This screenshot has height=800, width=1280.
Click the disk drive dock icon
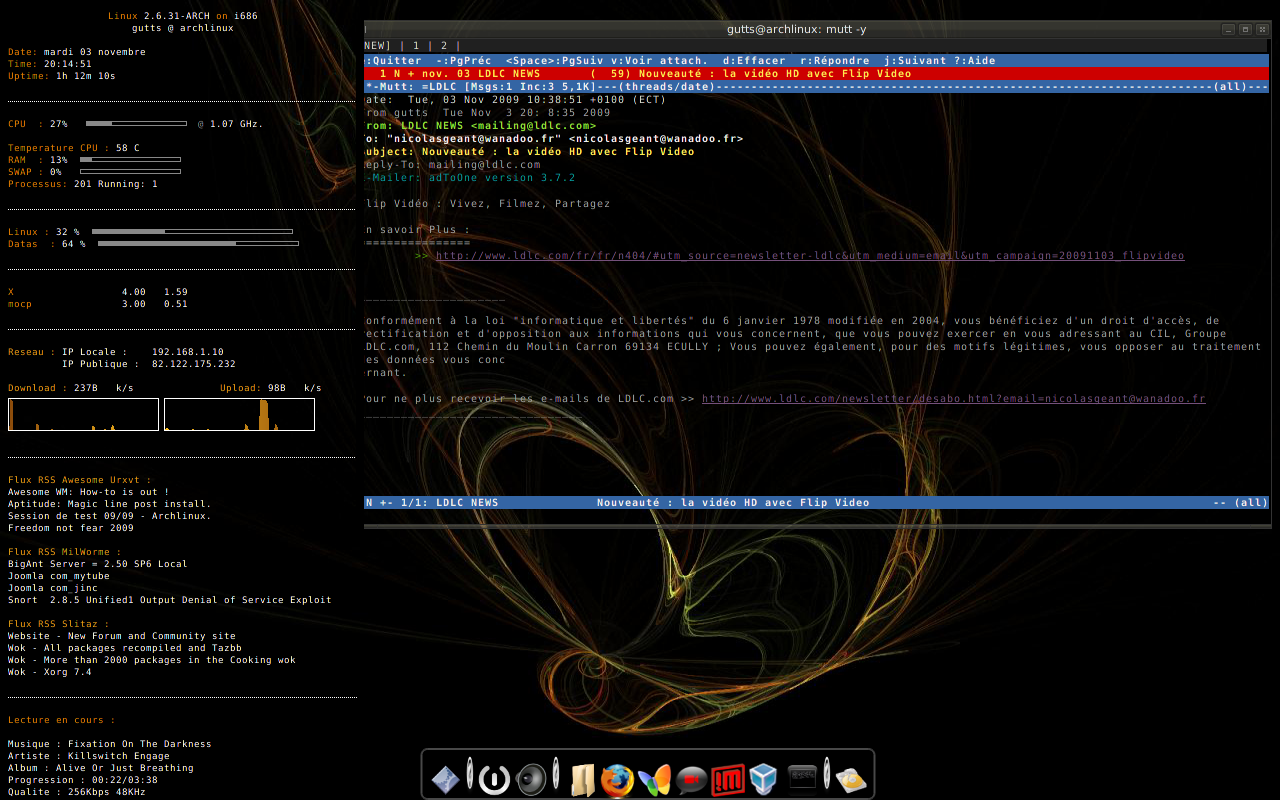click(x=851, y=780)
